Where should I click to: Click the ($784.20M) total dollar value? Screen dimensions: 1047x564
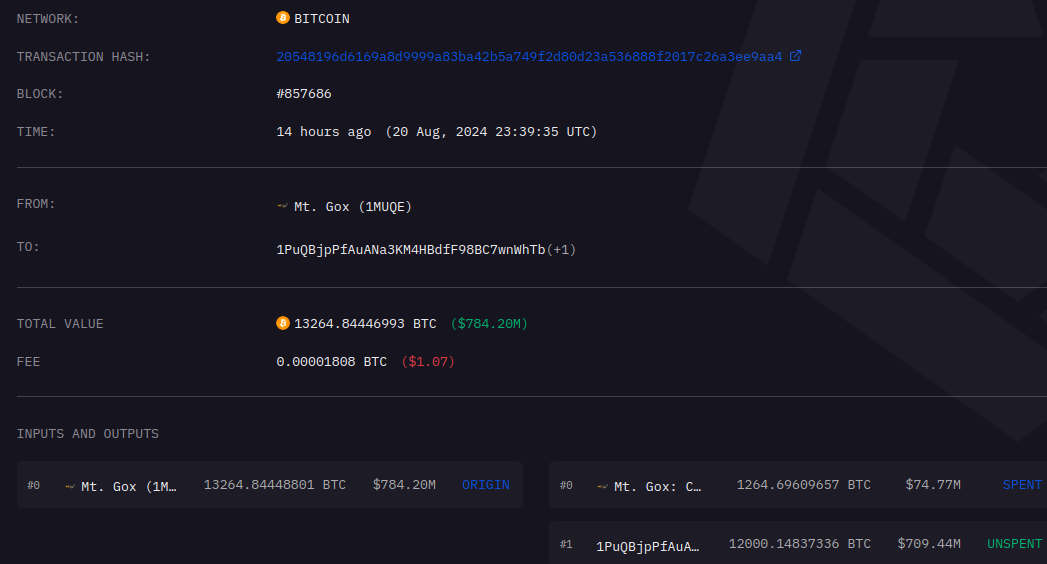pyautogui.click(x=489, y=324)
